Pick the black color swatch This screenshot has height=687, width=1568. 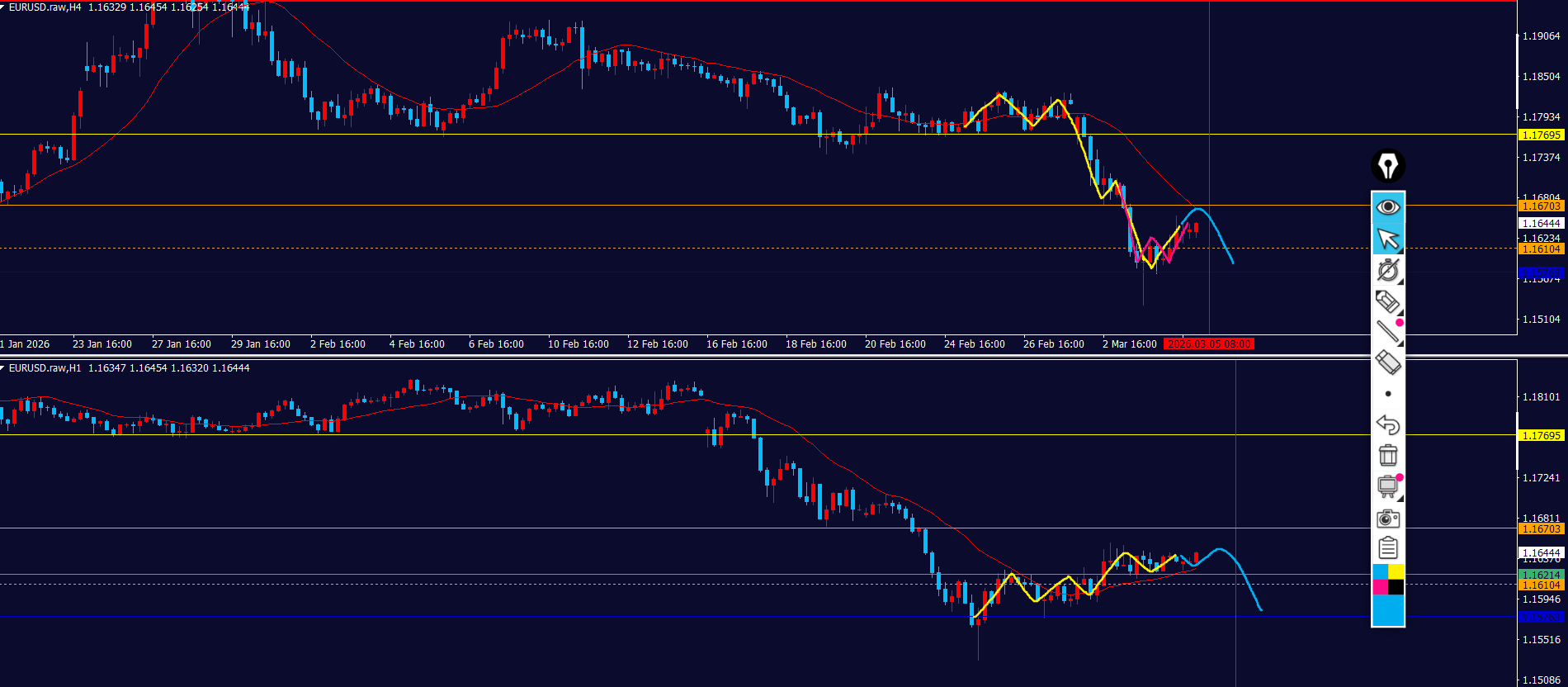click(x=1396, y=587)
